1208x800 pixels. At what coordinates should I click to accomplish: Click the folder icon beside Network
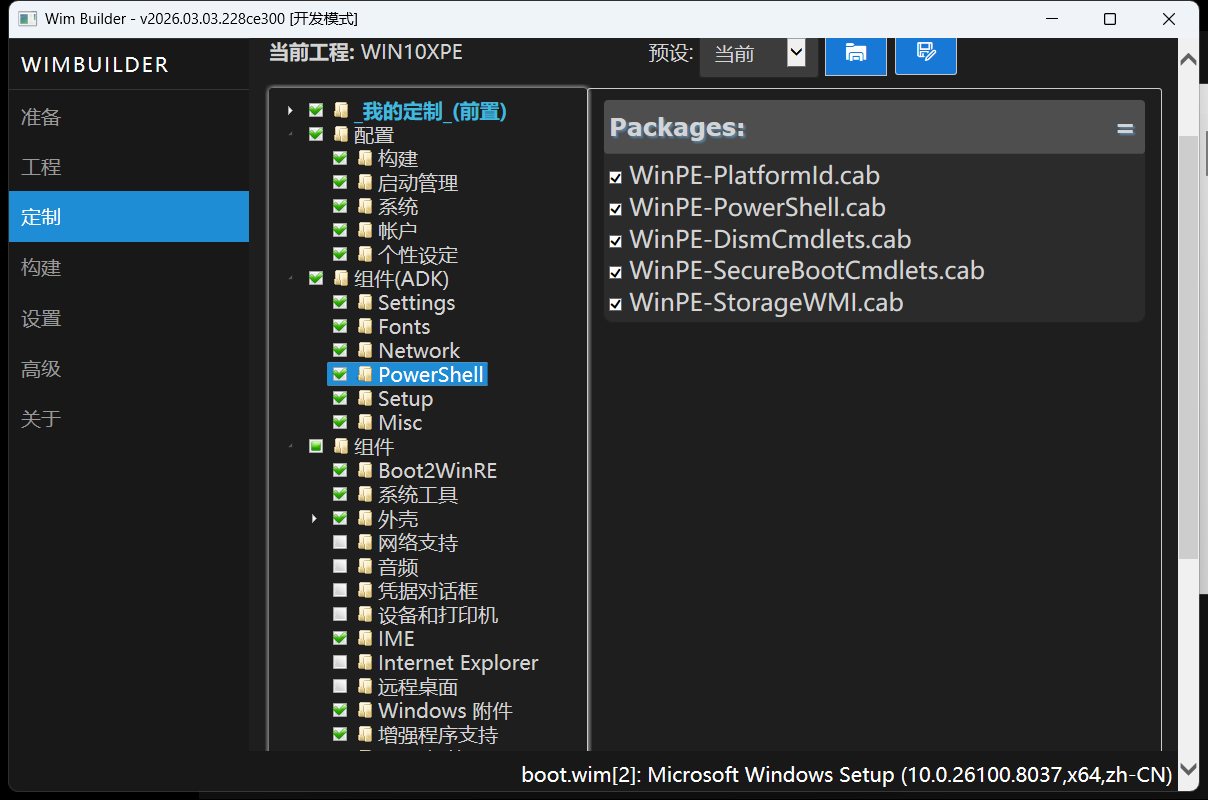[365, 350]
